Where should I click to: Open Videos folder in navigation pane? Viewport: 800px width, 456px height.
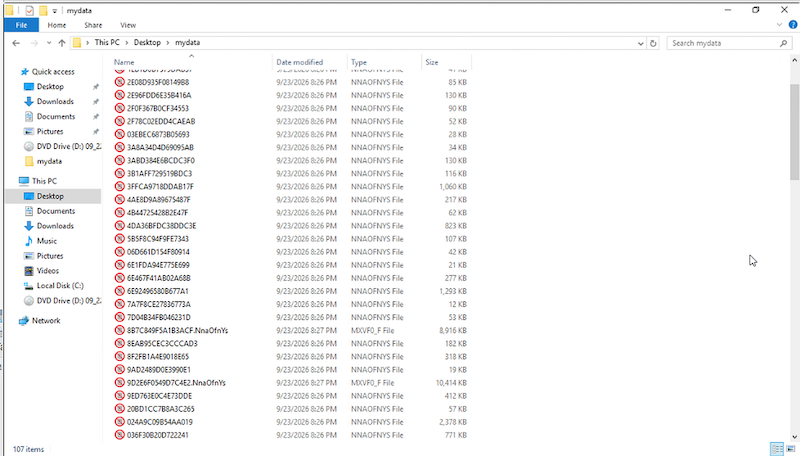pyautogui.click(x=47, y=271)
